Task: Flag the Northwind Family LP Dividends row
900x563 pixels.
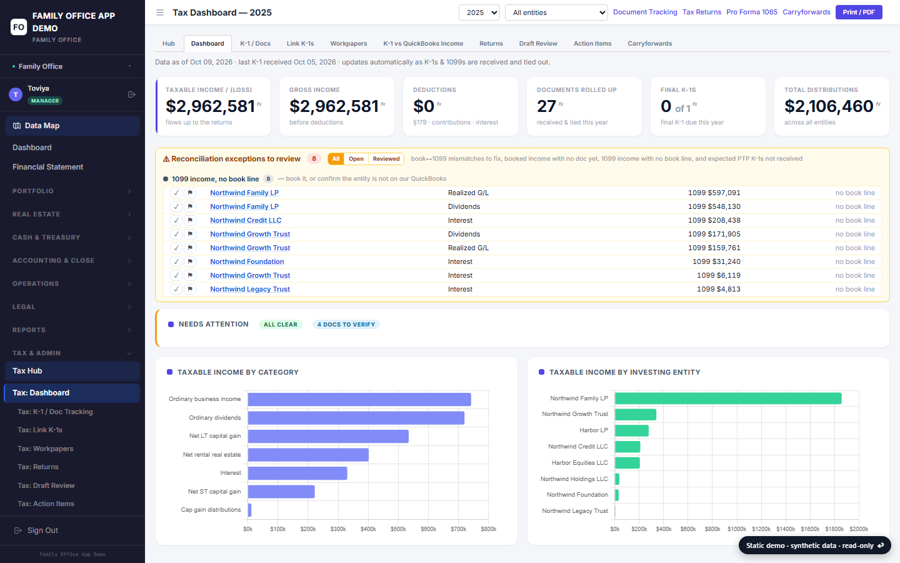Action: click(190, 207)
